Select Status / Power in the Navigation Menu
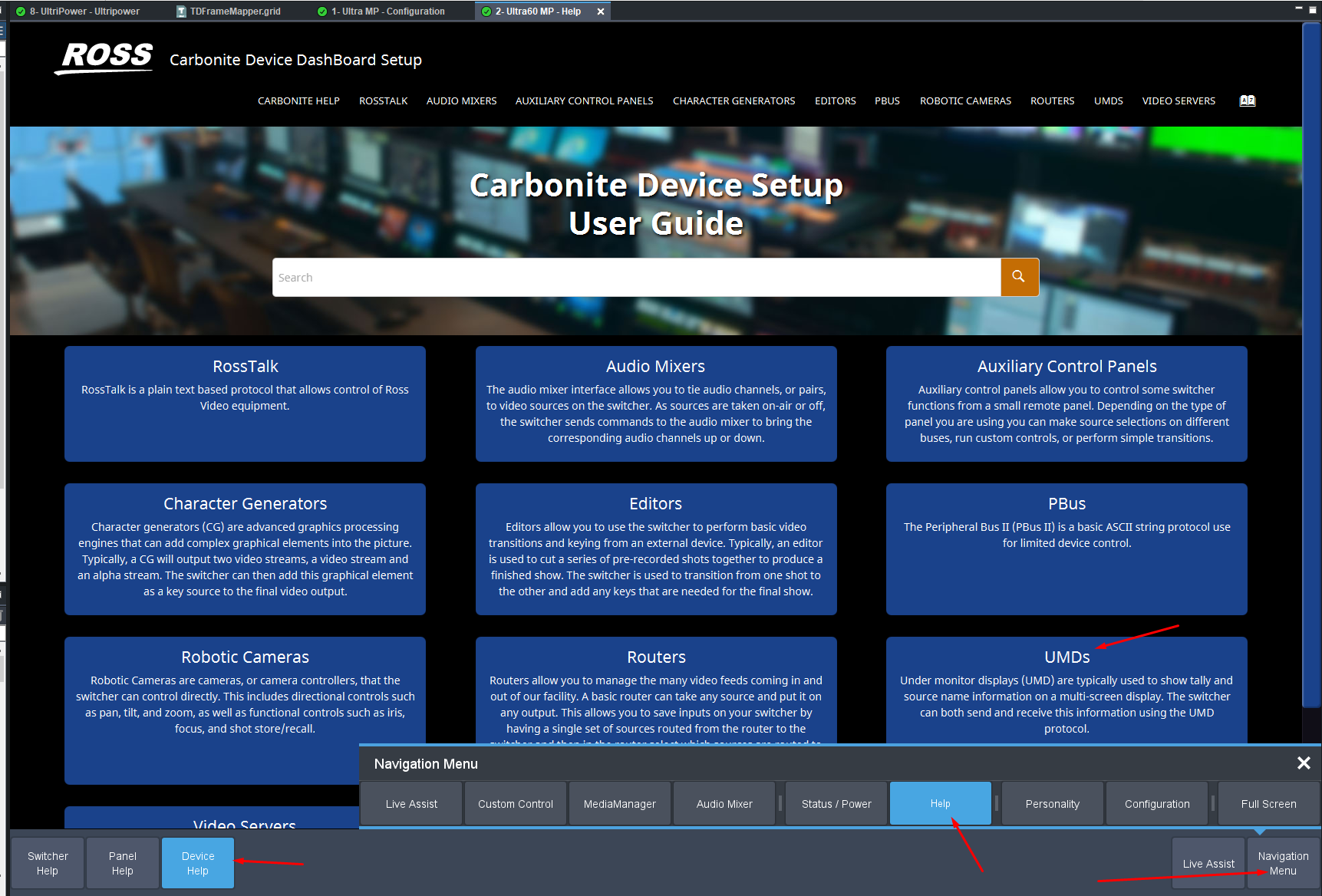 point(836,803)
